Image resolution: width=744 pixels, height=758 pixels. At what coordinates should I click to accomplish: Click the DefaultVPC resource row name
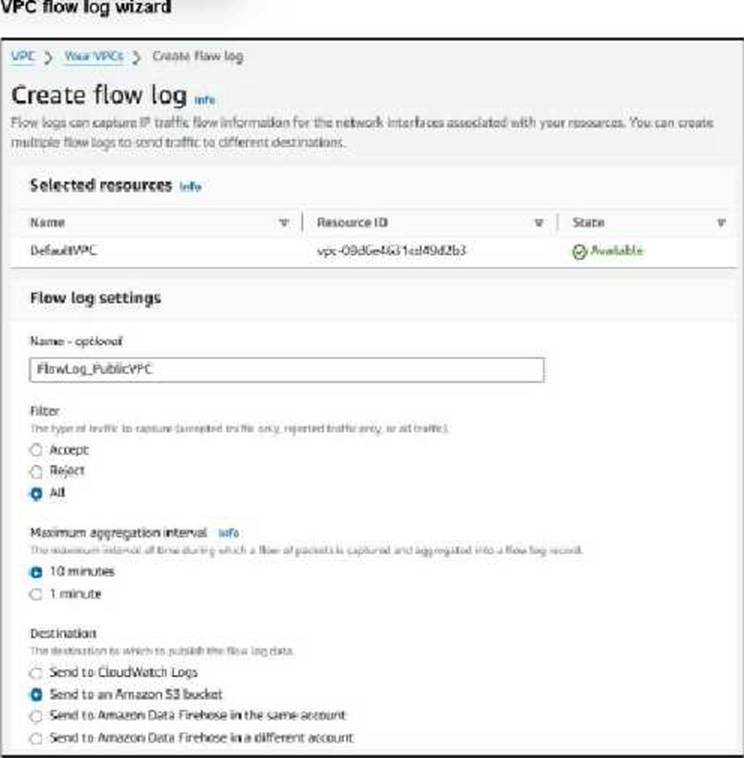pyautogui.click(x=64, y=251)
